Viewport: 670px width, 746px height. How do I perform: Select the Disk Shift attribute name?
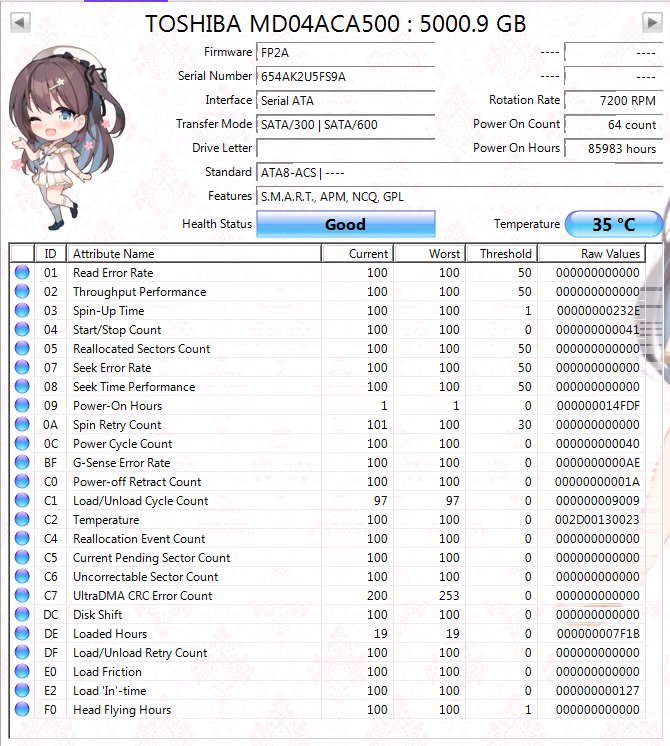[x=98, y=615]
